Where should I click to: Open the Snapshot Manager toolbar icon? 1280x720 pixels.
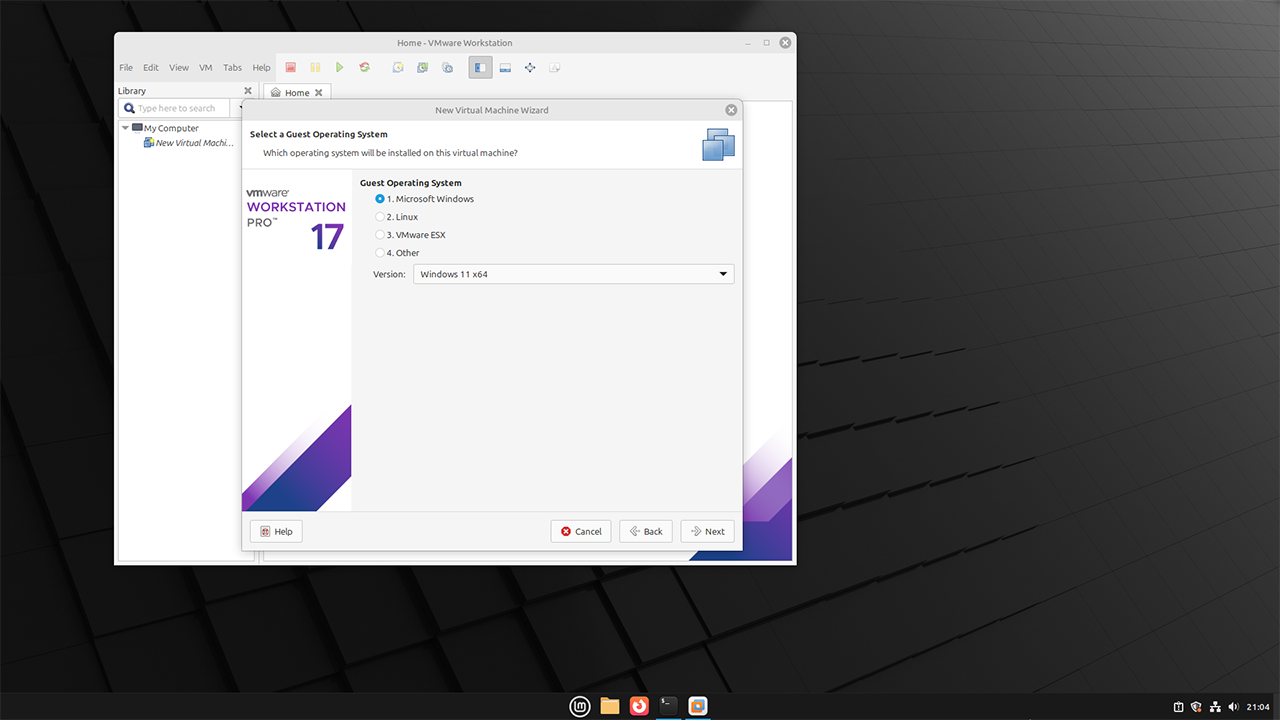447,67
